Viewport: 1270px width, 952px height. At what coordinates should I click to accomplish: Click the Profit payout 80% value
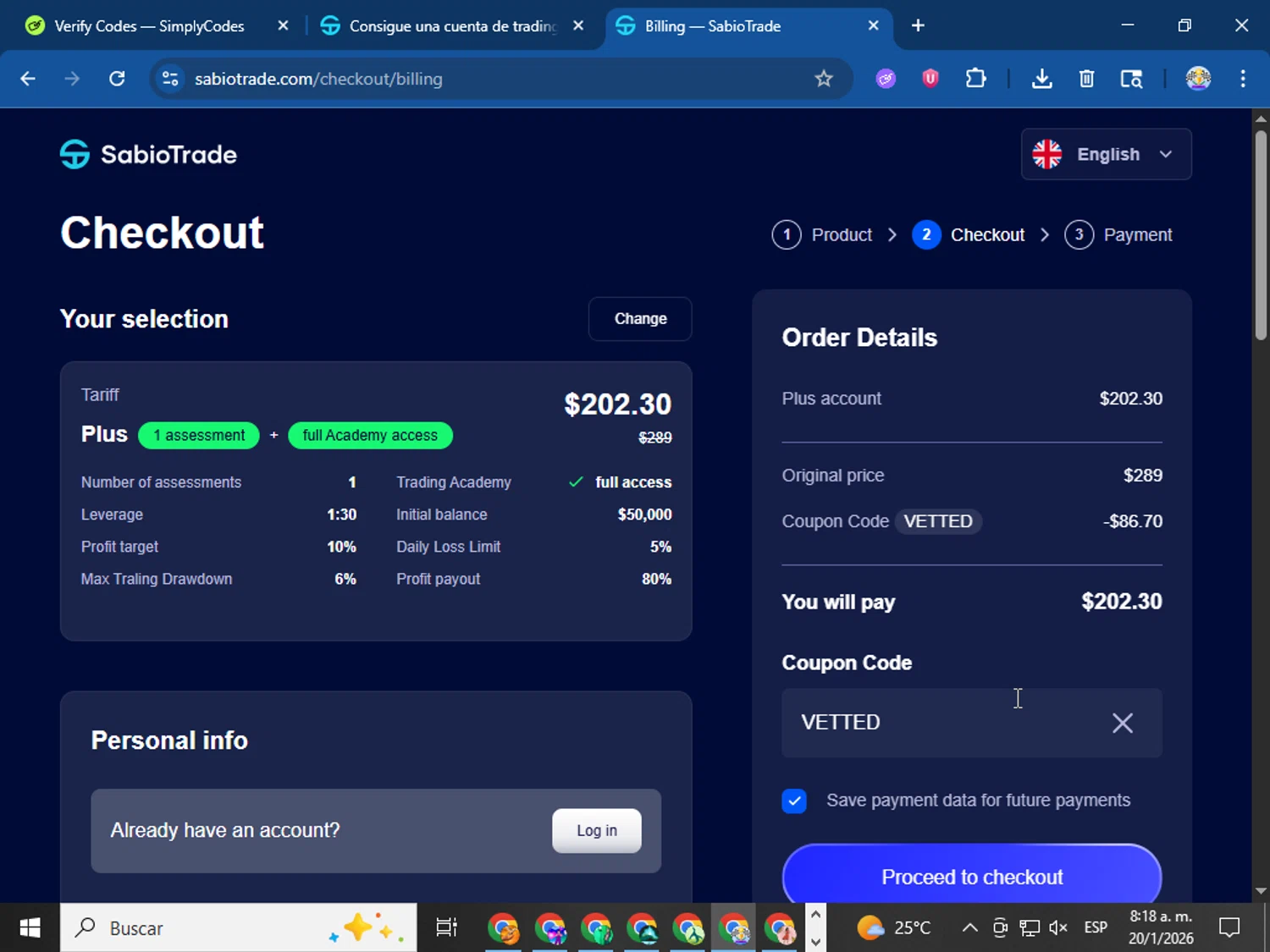tap(656, 579)
